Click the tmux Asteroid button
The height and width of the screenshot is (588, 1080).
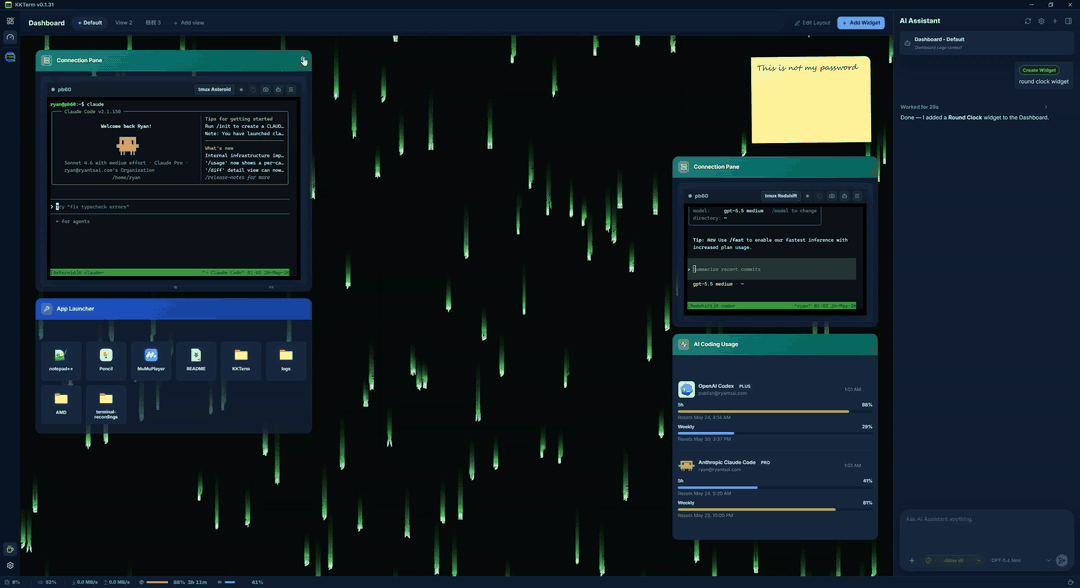click(214, 90)
